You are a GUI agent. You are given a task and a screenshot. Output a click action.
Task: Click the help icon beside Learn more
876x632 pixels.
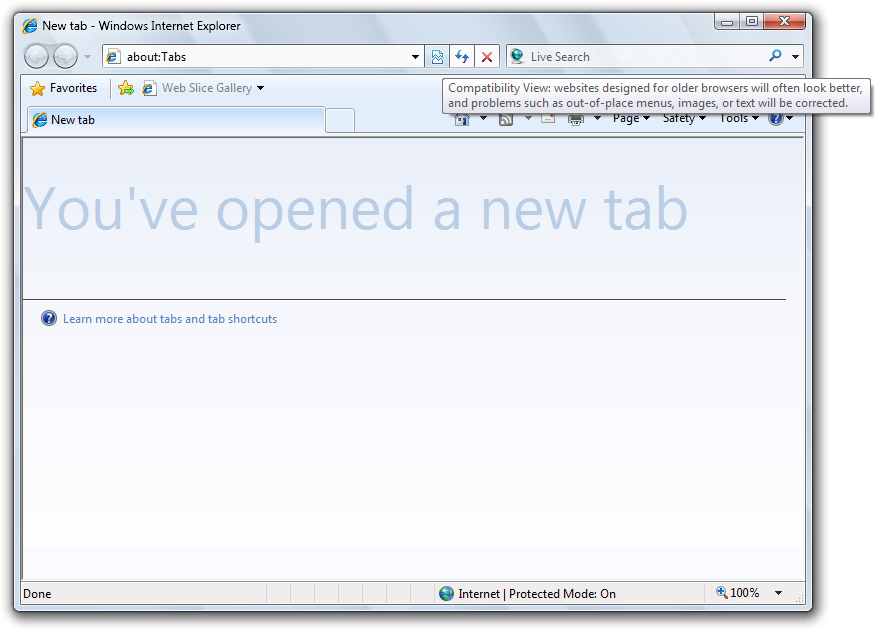(x=49, y=318)
